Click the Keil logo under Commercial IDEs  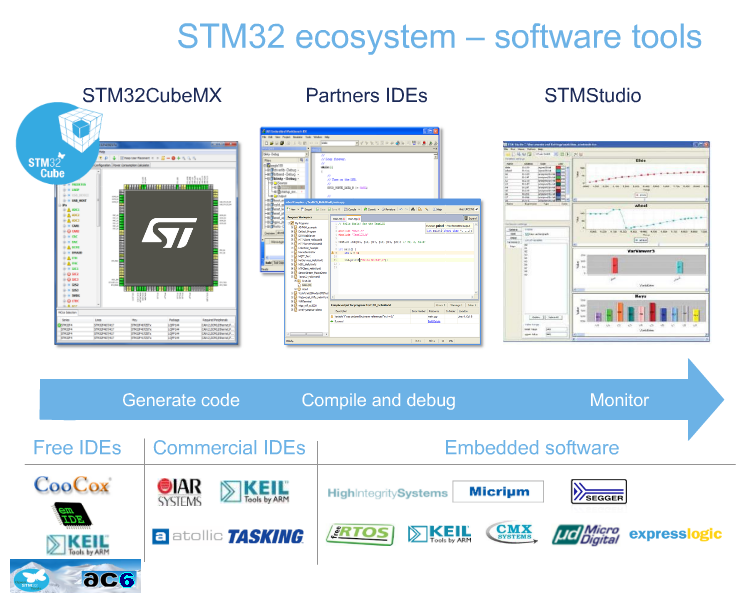[254, 491]
